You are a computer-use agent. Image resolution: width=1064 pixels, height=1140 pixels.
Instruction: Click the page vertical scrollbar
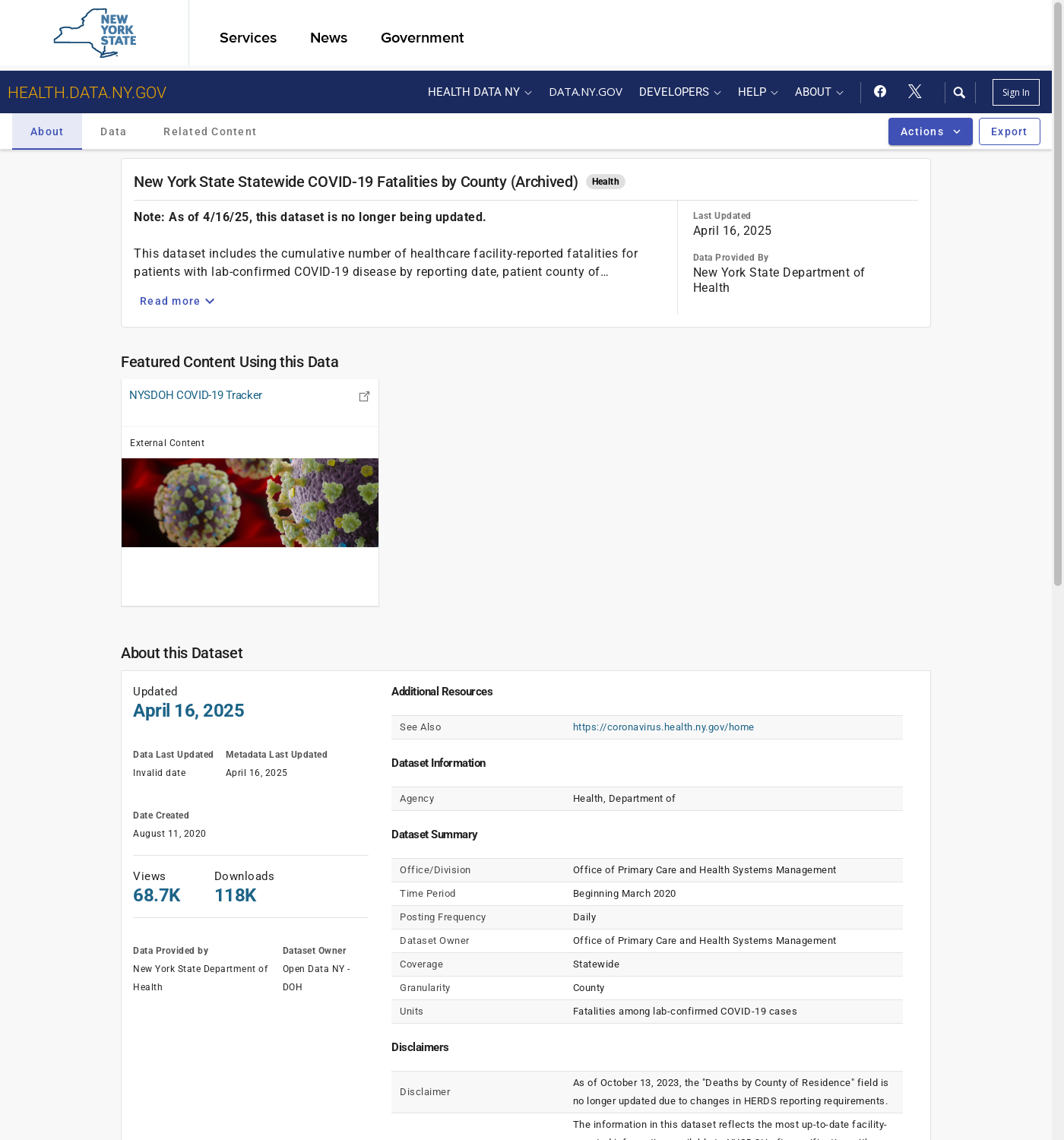(1057, 304)
